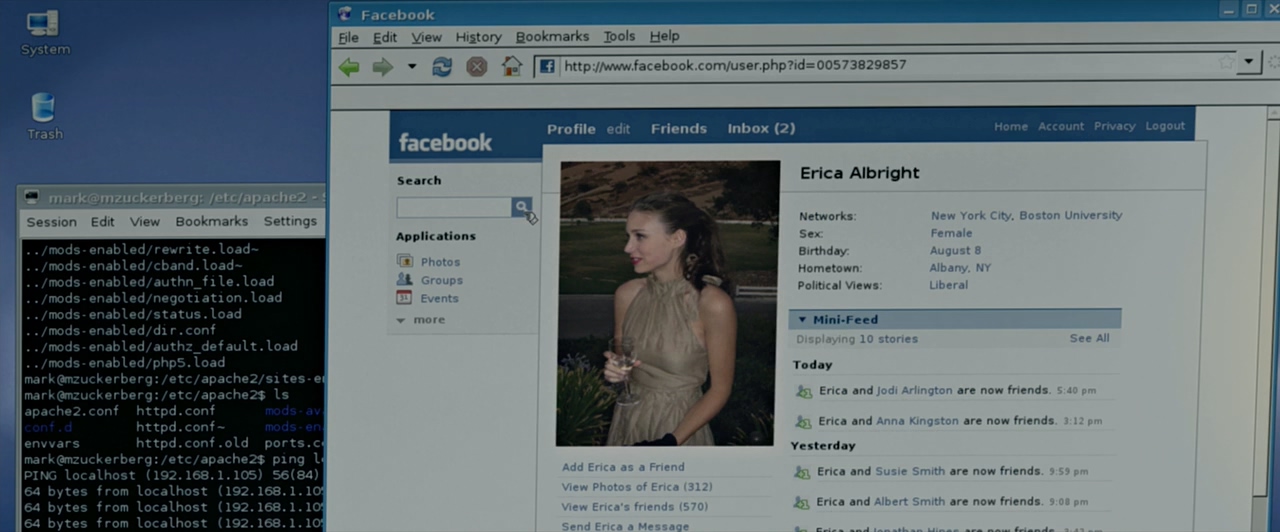
Task: Reload the page with the refresh icon
Action: pyautogui.click(x=442, y=67)
